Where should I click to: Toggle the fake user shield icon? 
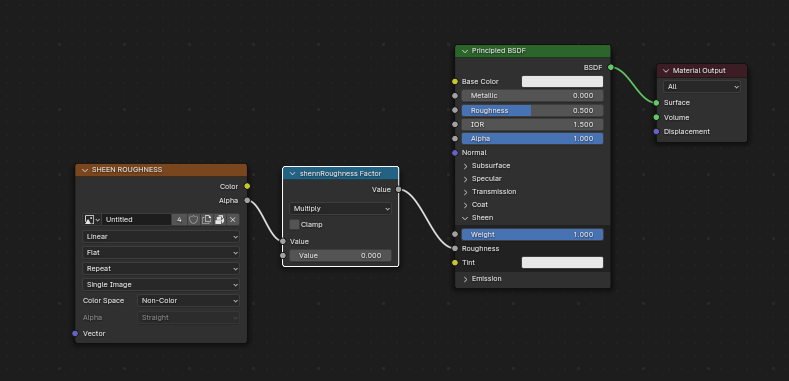193,219
